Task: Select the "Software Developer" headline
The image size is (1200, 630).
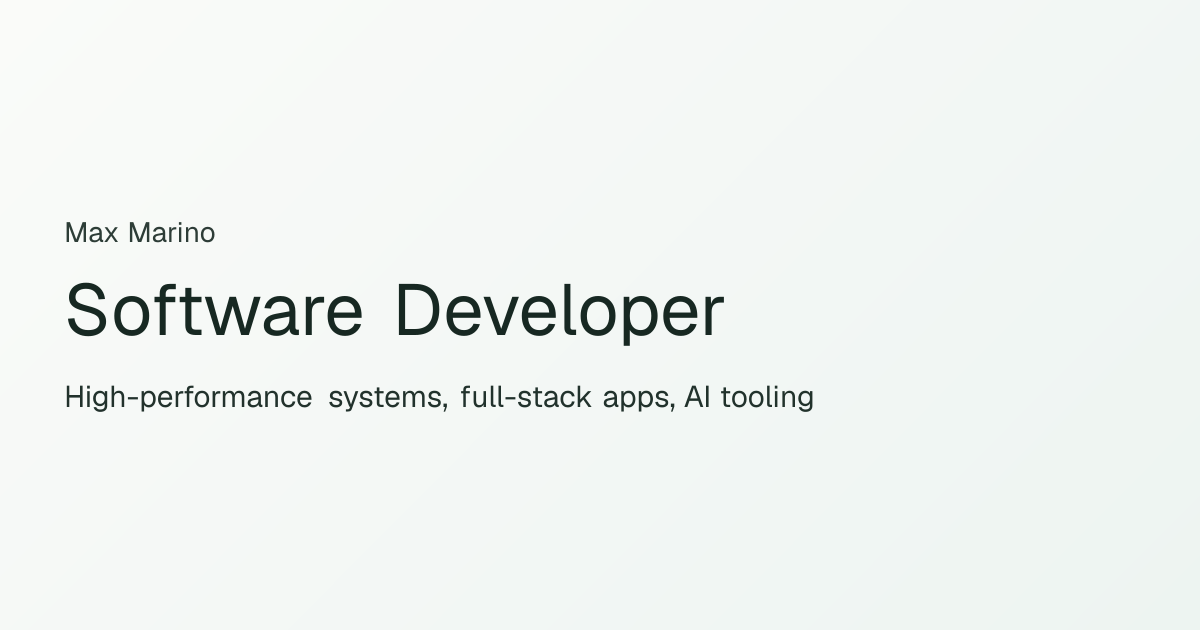Action: click(x=394, y=312)
